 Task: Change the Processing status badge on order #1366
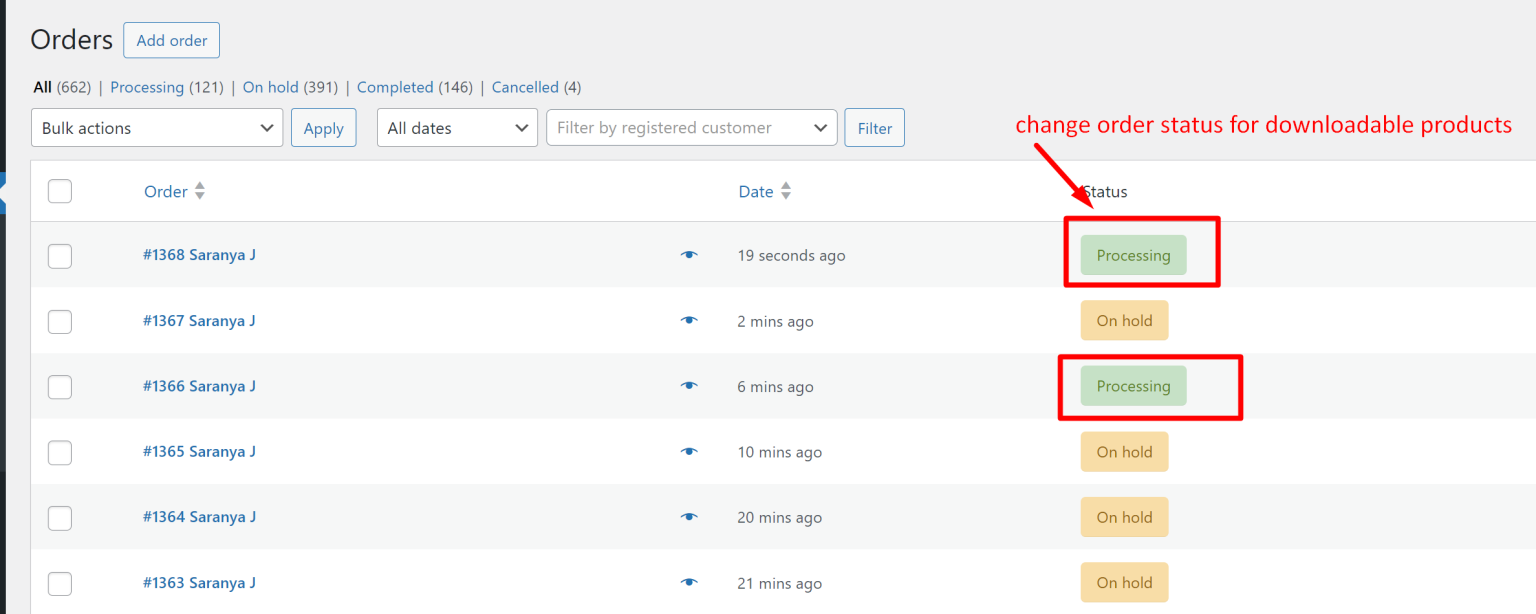coord(1133,386)
